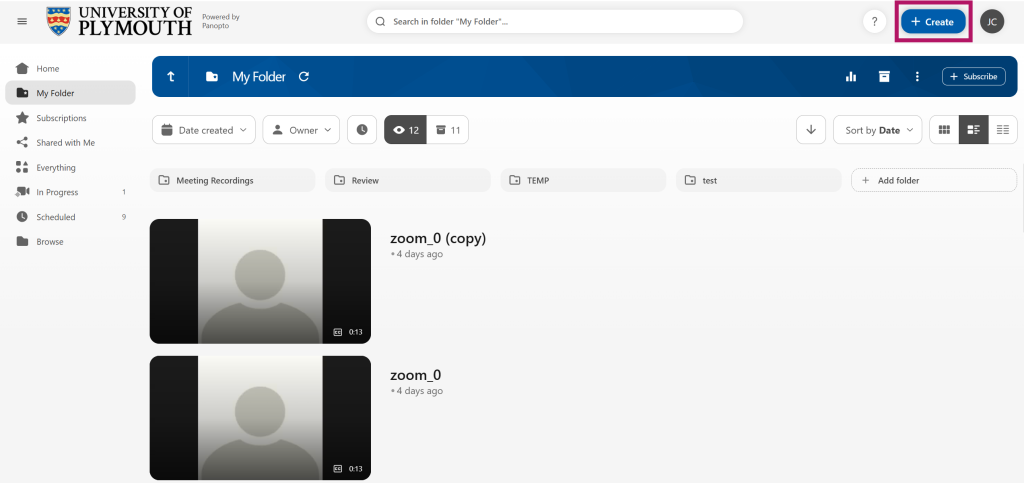Open In Progress recordings

(x=71, y=192)
